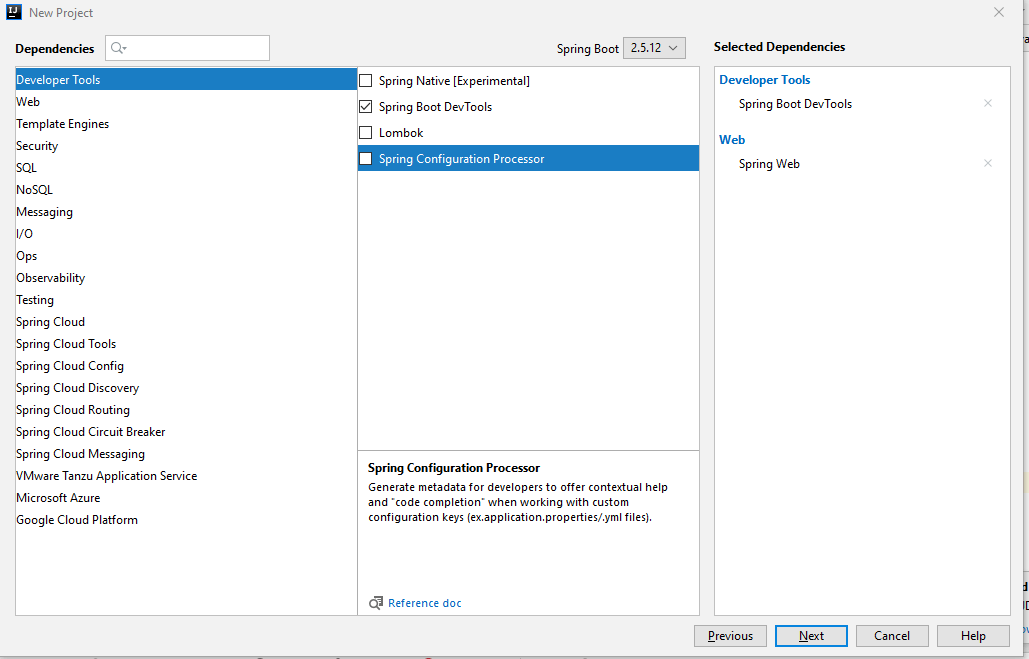Remove Spring Web from selected dependencies
This screenshot has height=659, width=1029.
pos(988,163)
